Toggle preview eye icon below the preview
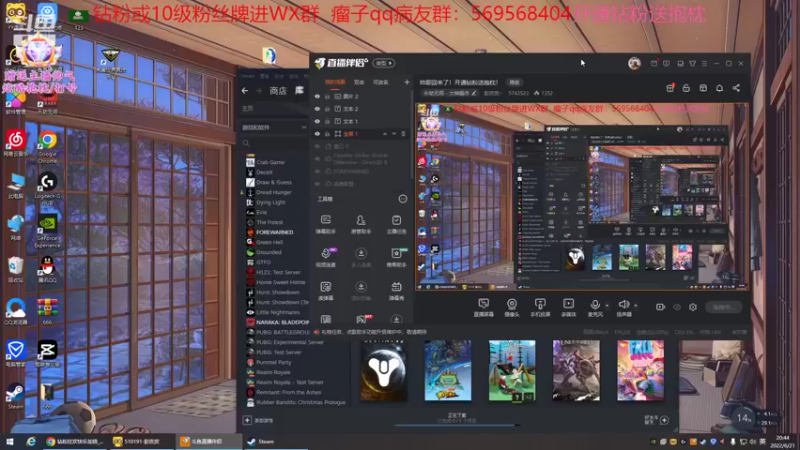Viewport: 800px width, 450px height. coord(677,307)
